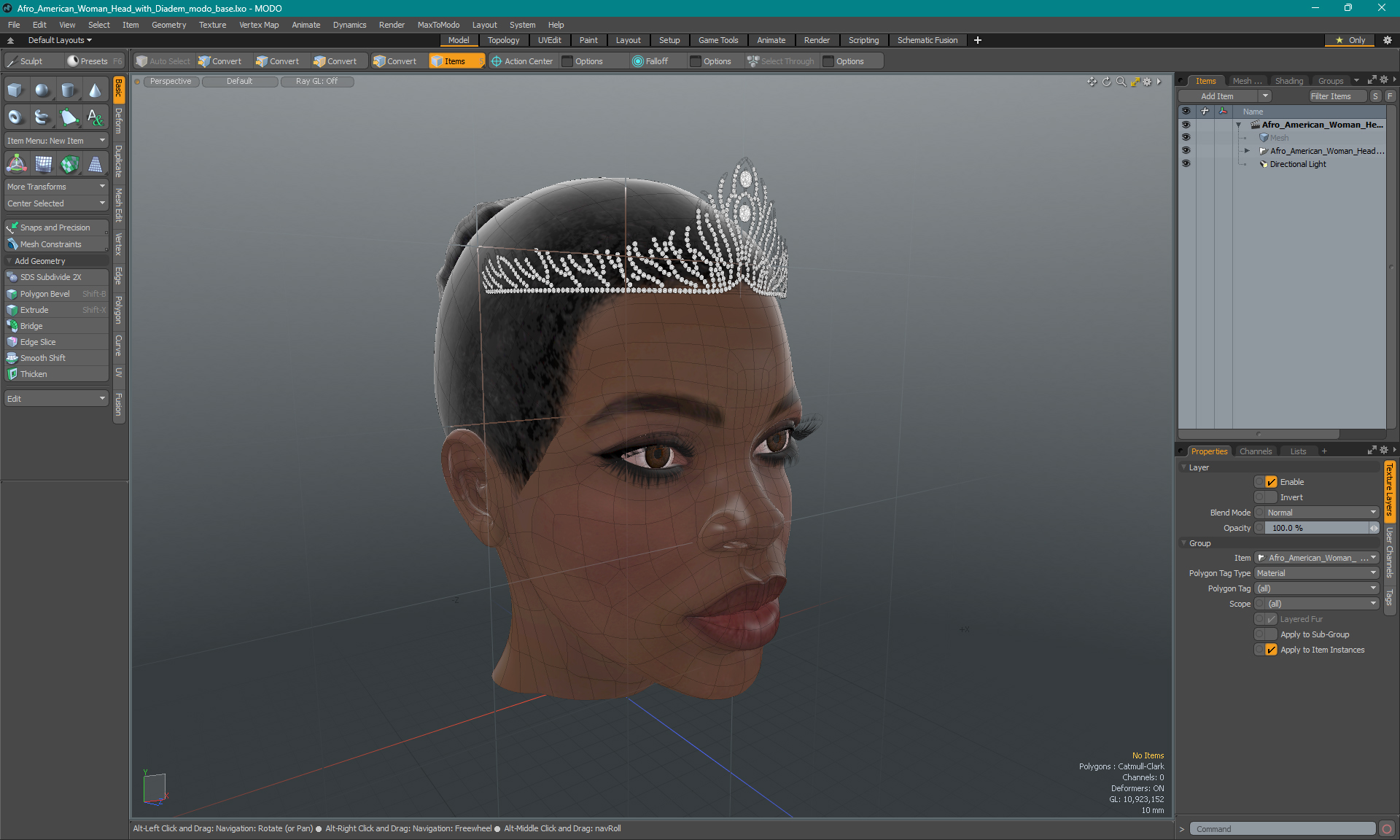
Task: Click the Presets button
Action: pyautogui.click(x=93, y=61)
